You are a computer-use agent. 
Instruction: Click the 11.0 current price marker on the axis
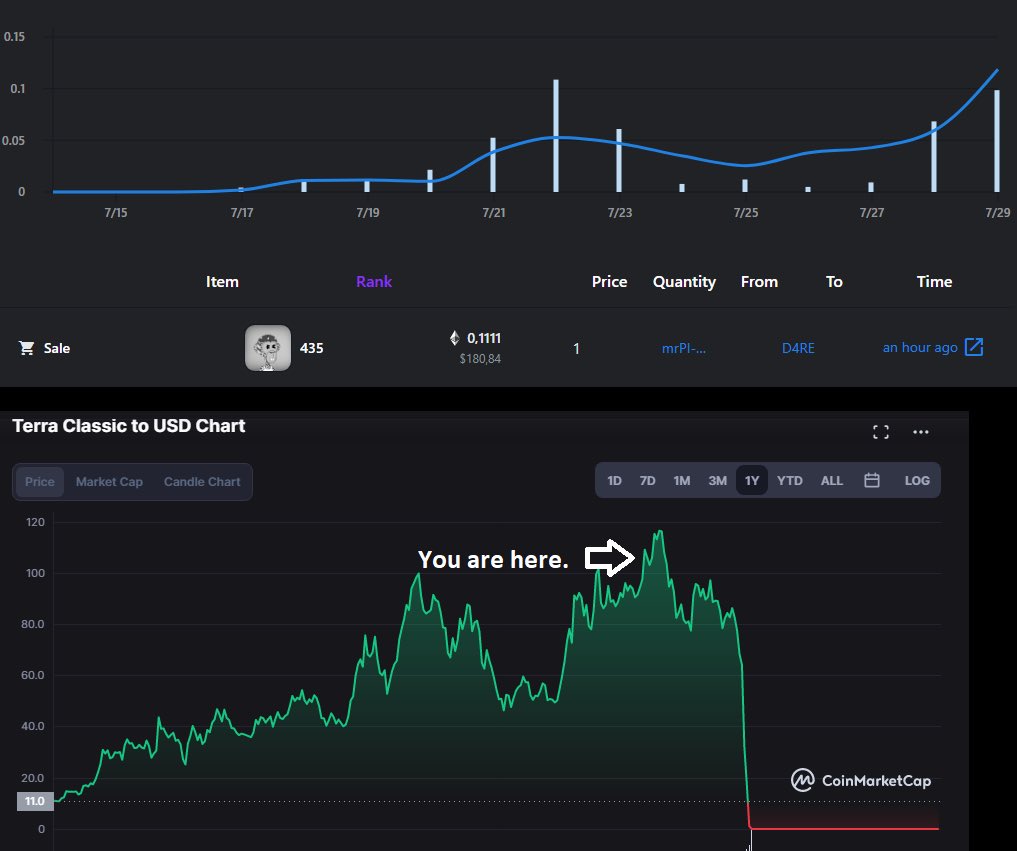(34, 801)
